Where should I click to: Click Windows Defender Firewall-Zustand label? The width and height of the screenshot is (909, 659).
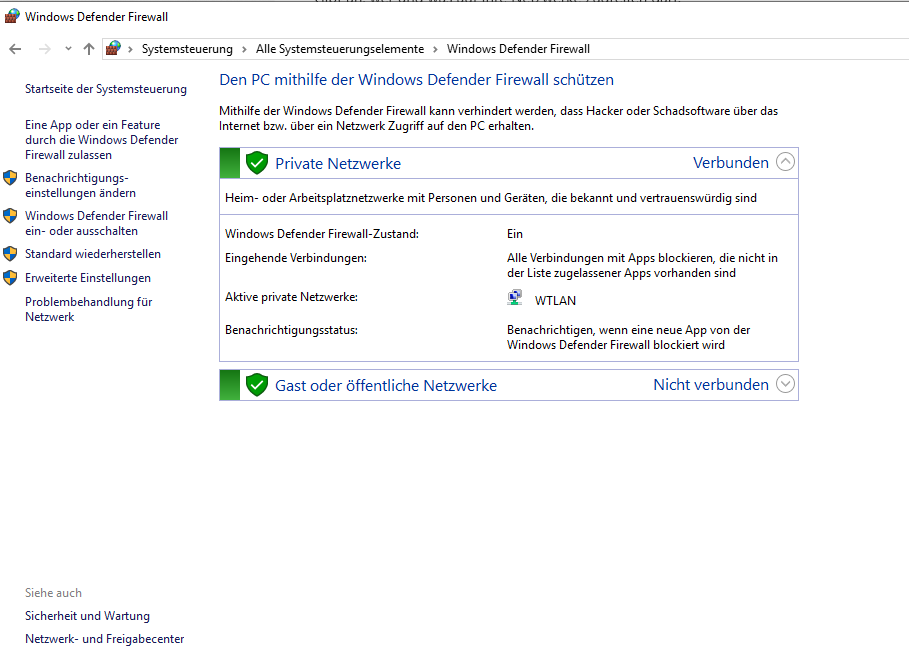(x=322, y=234)
